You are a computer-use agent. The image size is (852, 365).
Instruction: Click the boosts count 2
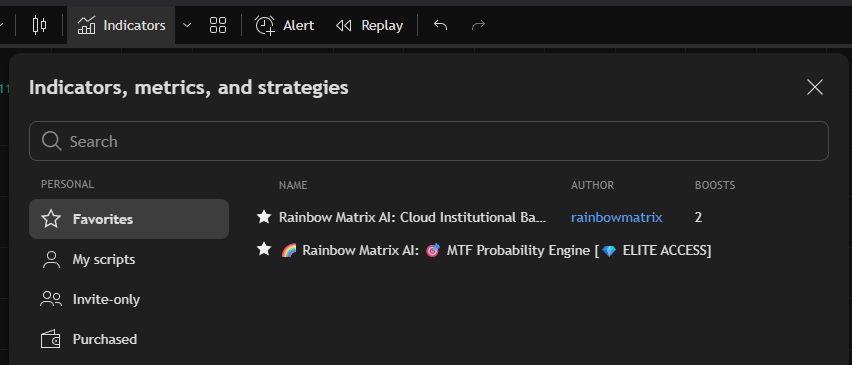click(x=698, y=217)
